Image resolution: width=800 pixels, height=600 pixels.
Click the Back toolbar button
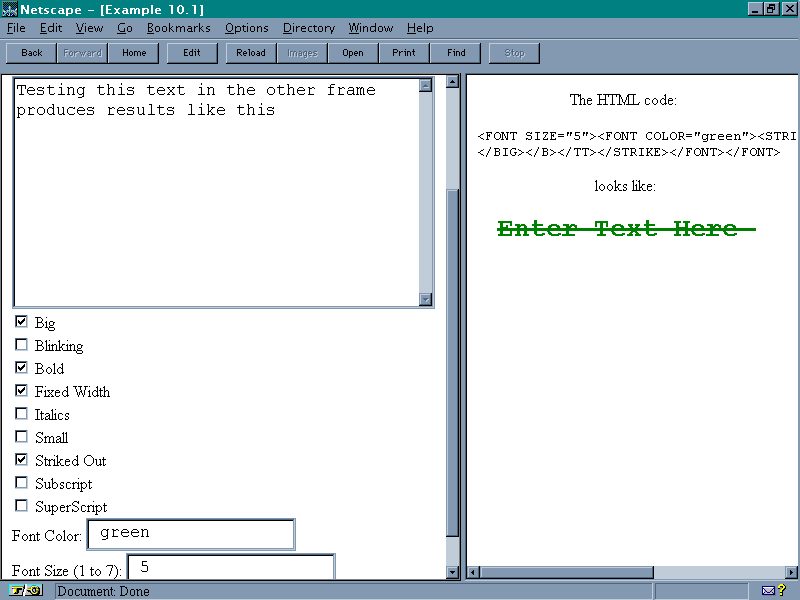pyautogui.click(x=32, y=53)
